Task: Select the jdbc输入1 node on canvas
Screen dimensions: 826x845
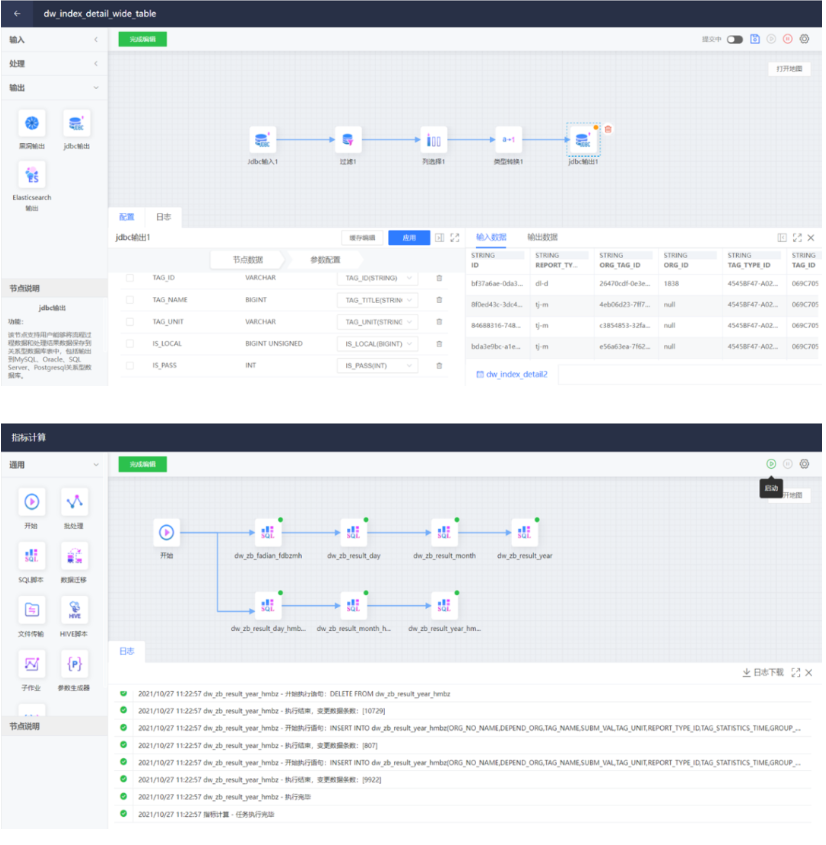Action: 263,140
